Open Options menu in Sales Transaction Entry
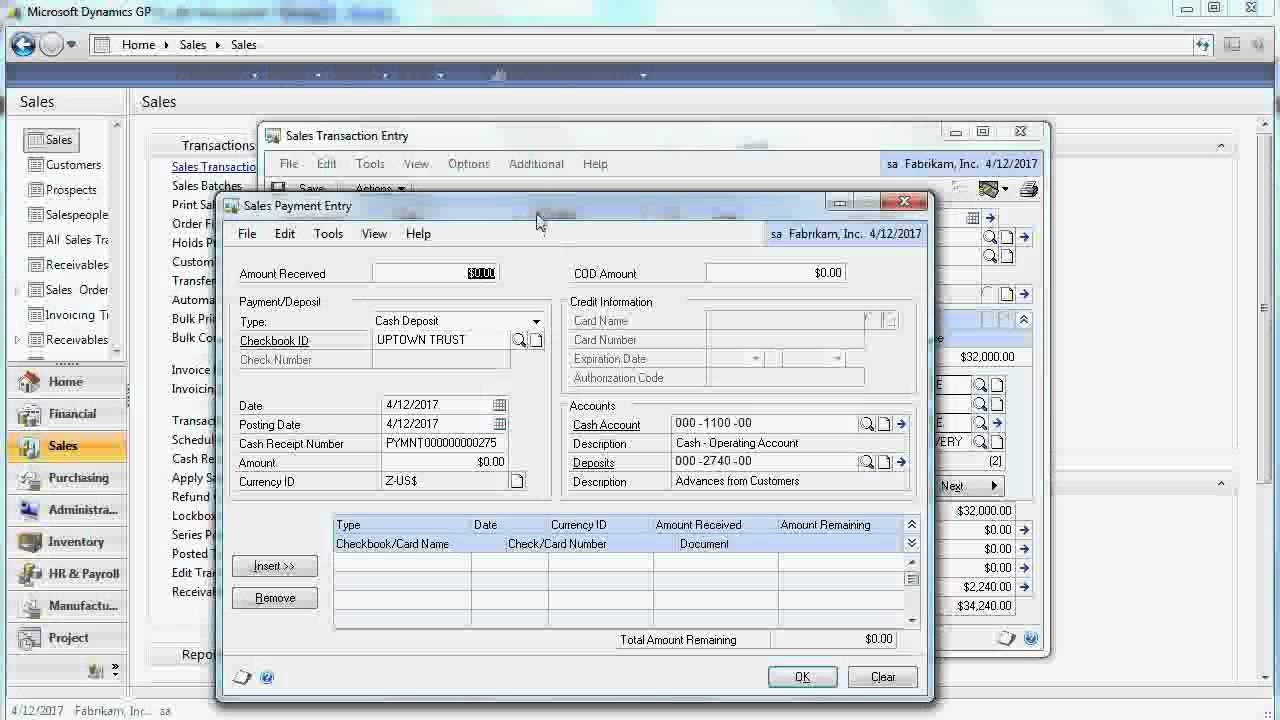The image size is (1280, 720). [x=469, y=164]
